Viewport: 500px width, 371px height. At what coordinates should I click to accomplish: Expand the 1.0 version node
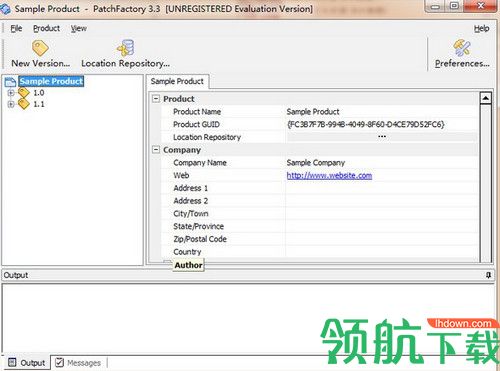point(11,93)
